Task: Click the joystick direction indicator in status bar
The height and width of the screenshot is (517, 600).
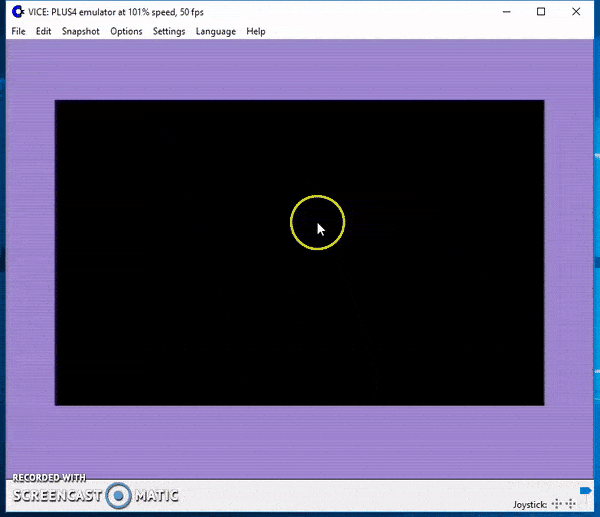Action: click(x=564, y=504)
